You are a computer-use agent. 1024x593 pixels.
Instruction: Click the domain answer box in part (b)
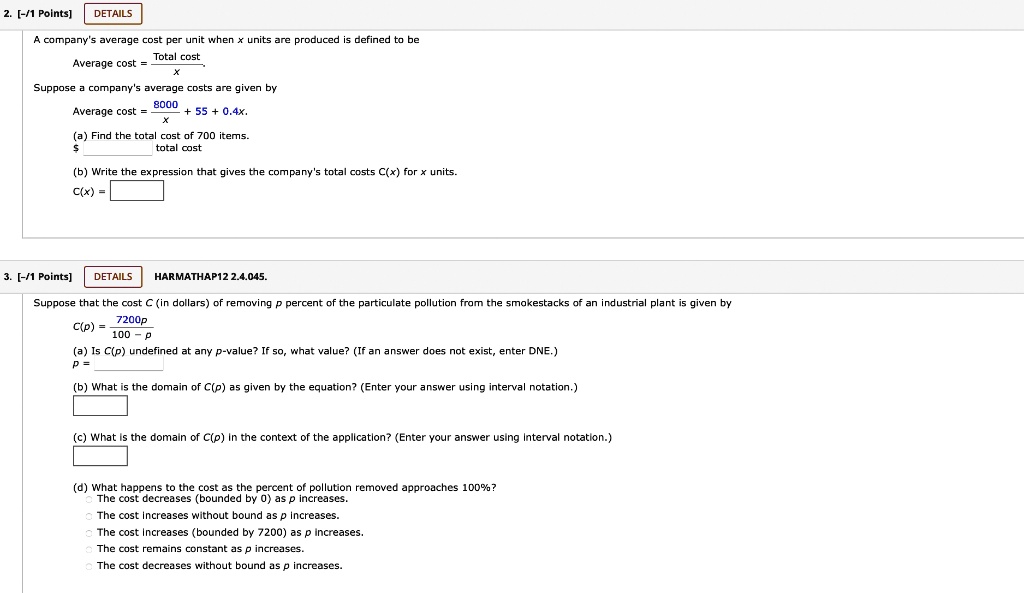99,405
